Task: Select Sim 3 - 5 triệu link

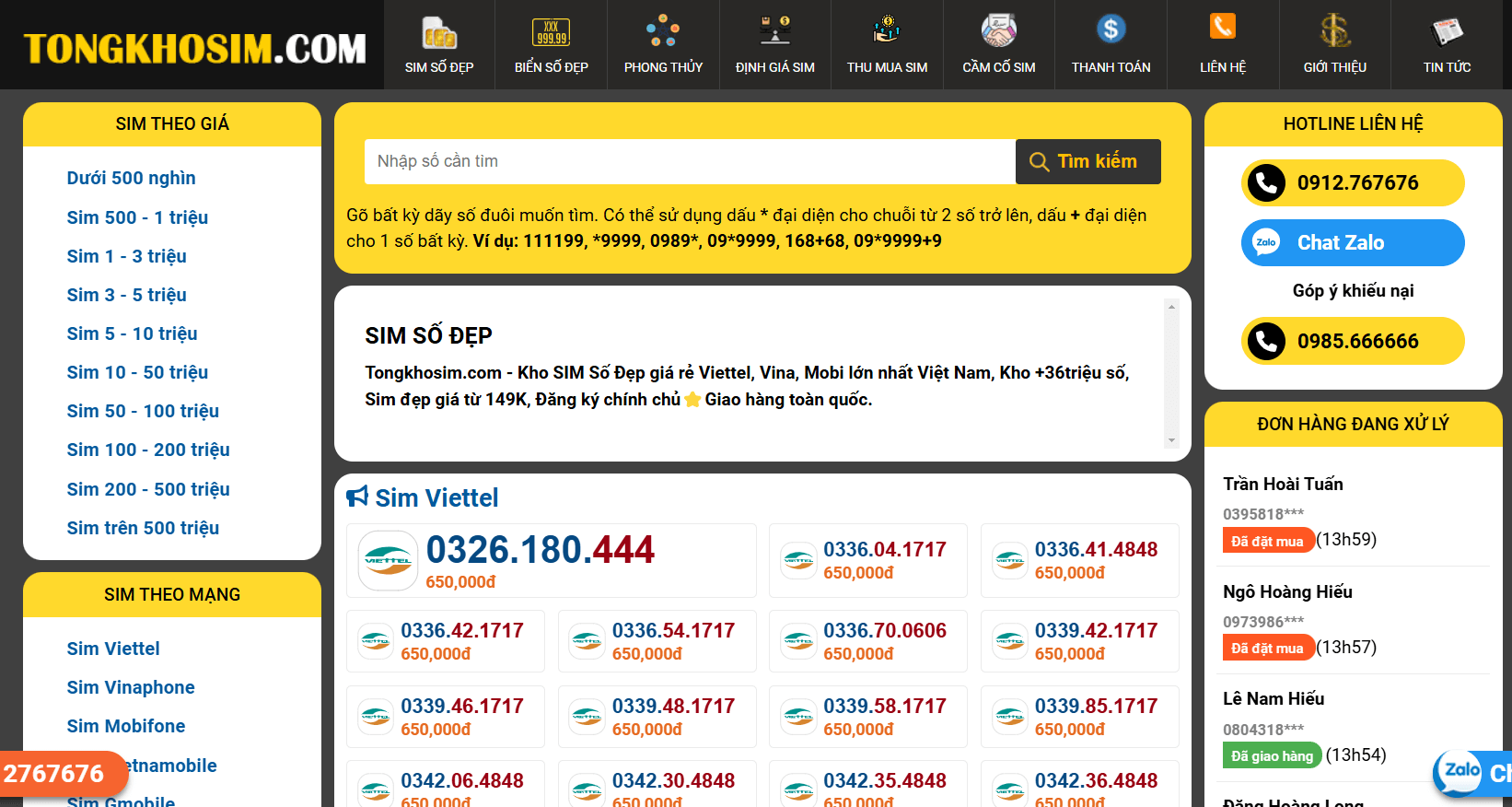Action: coord(126,295)
